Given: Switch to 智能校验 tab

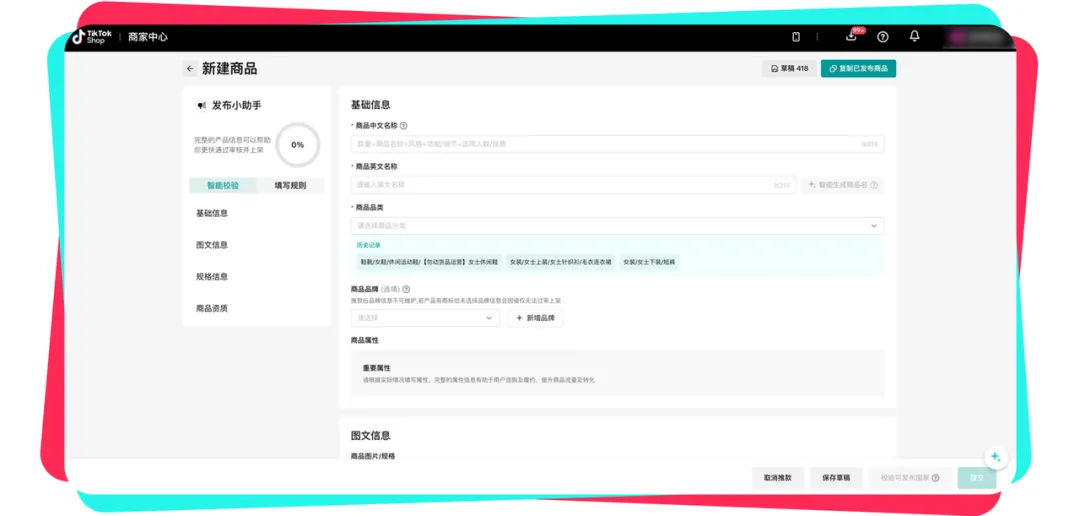Looking at the screenshot, I should pos(223,185).
